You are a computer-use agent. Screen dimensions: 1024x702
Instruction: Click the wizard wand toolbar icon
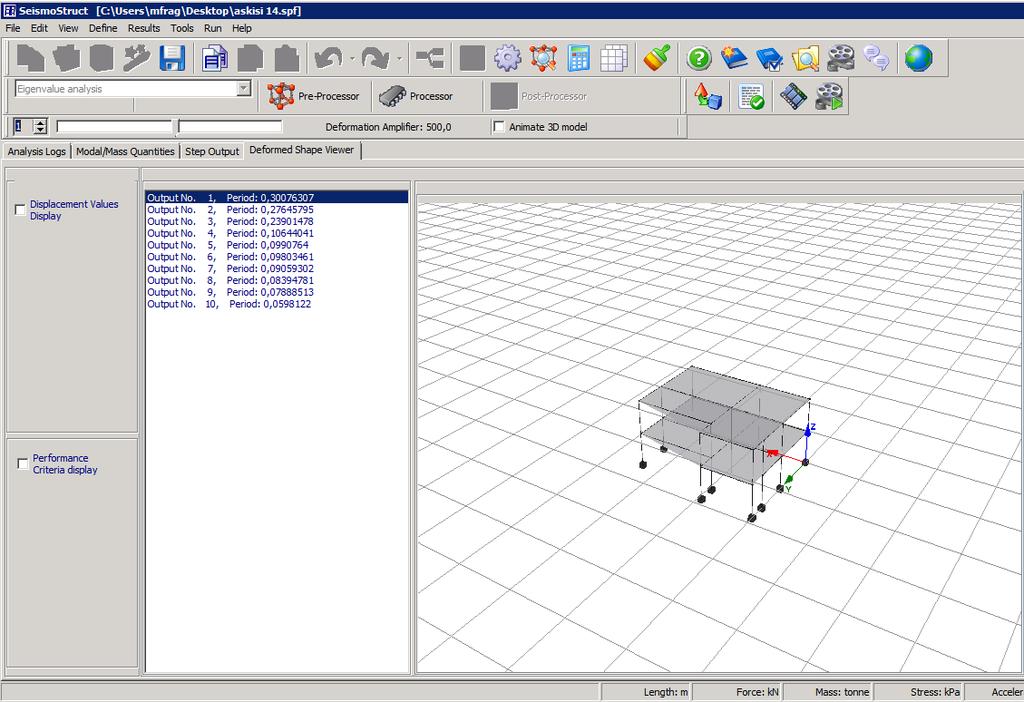click(136, 58)
